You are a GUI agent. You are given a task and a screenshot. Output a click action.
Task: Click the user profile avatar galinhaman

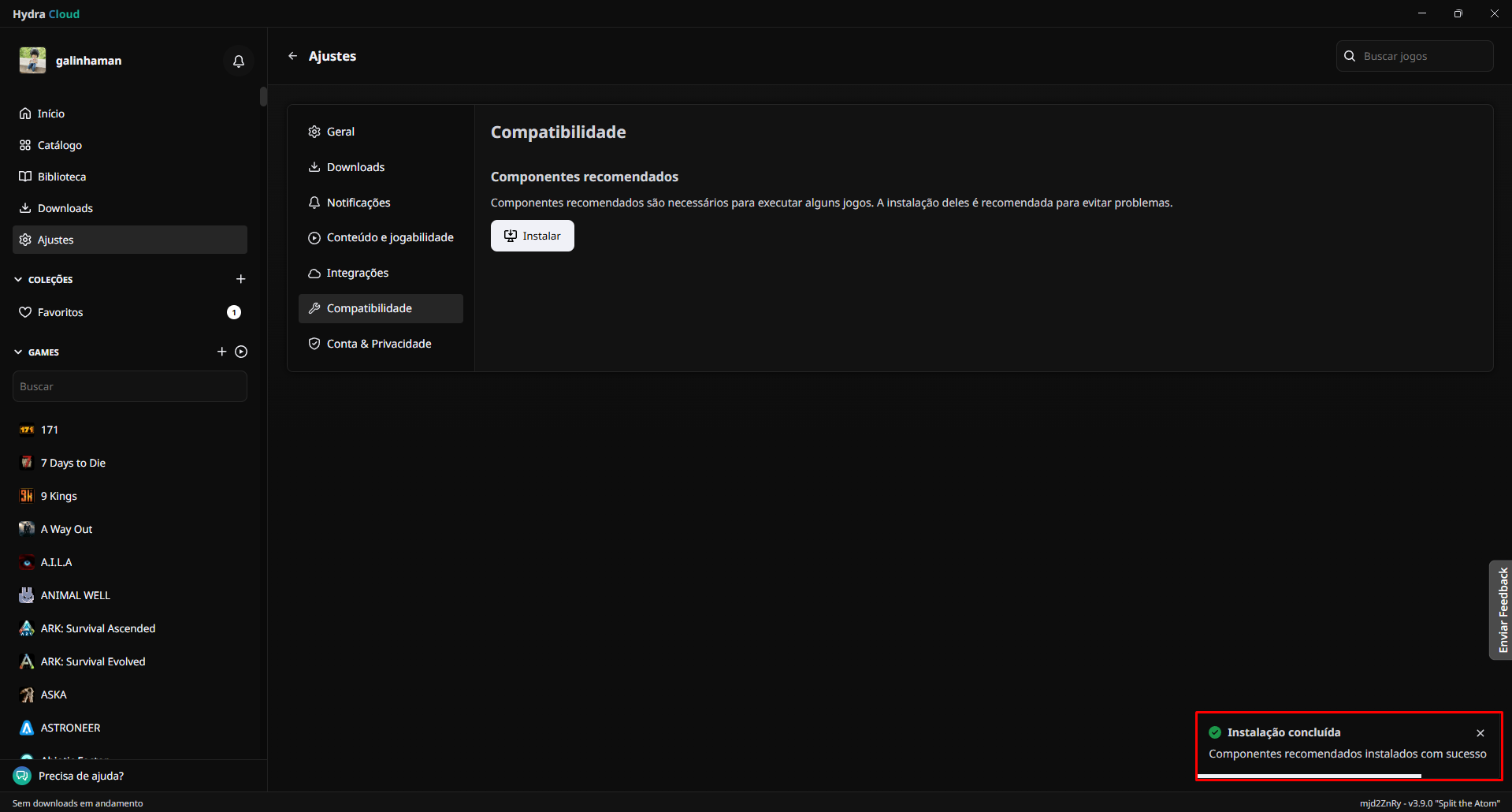(x=33, y=61)
